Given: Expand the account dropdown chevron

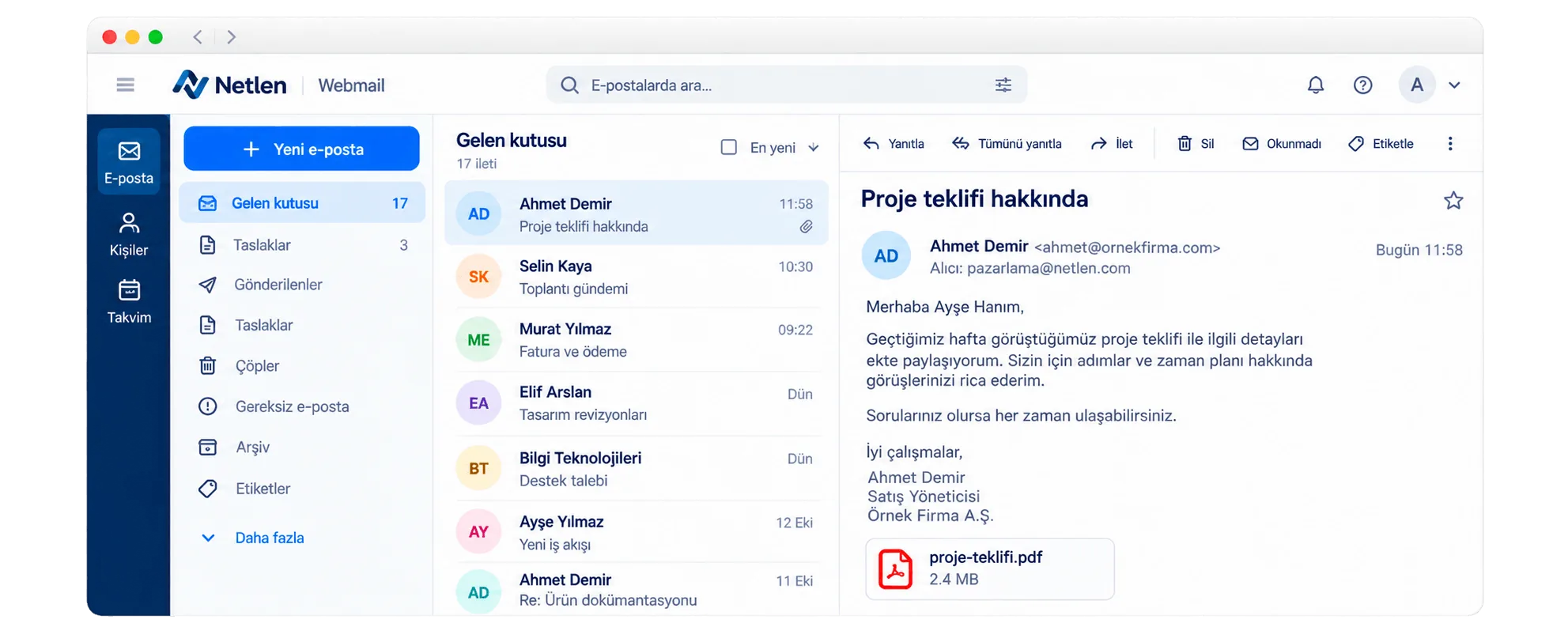Looking at the screenshot, I should pos(1454,85).
